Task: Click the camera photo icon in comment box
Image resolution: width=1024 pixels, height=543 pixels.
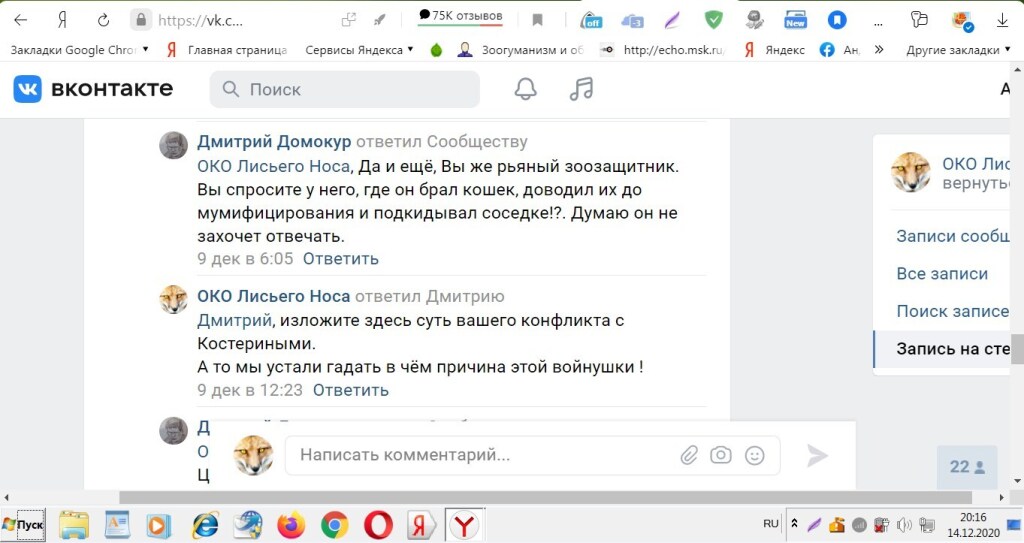Action: 721,455
